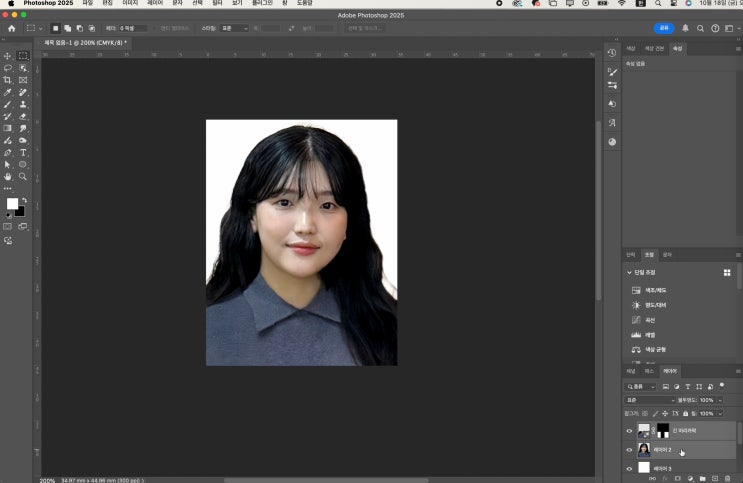
Task: Select the Horizontal Type tool
Action: click(23, 152)
